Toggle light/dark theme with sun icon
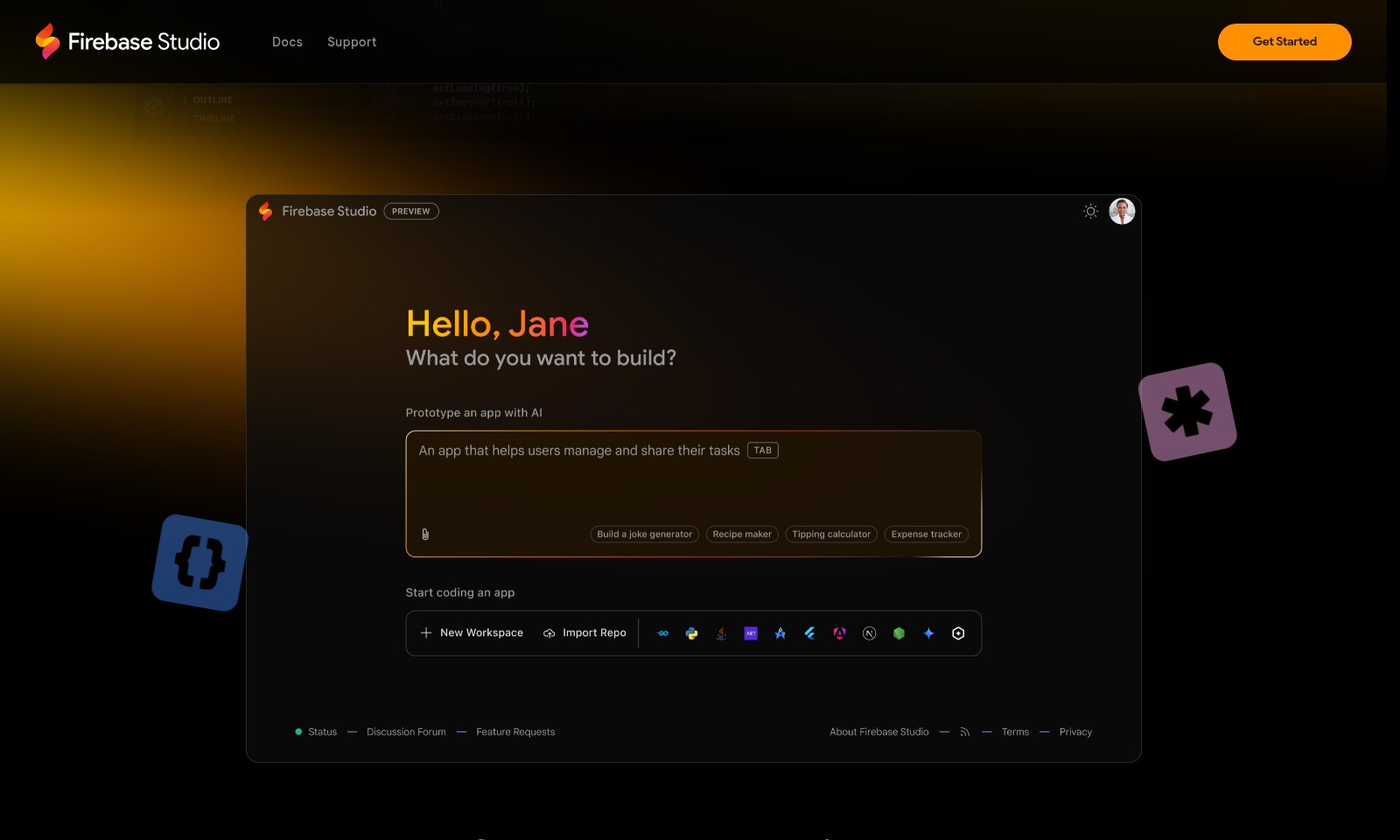Image resolution: width=1400 pixels, height=840 pixels. pos(1090,211)
